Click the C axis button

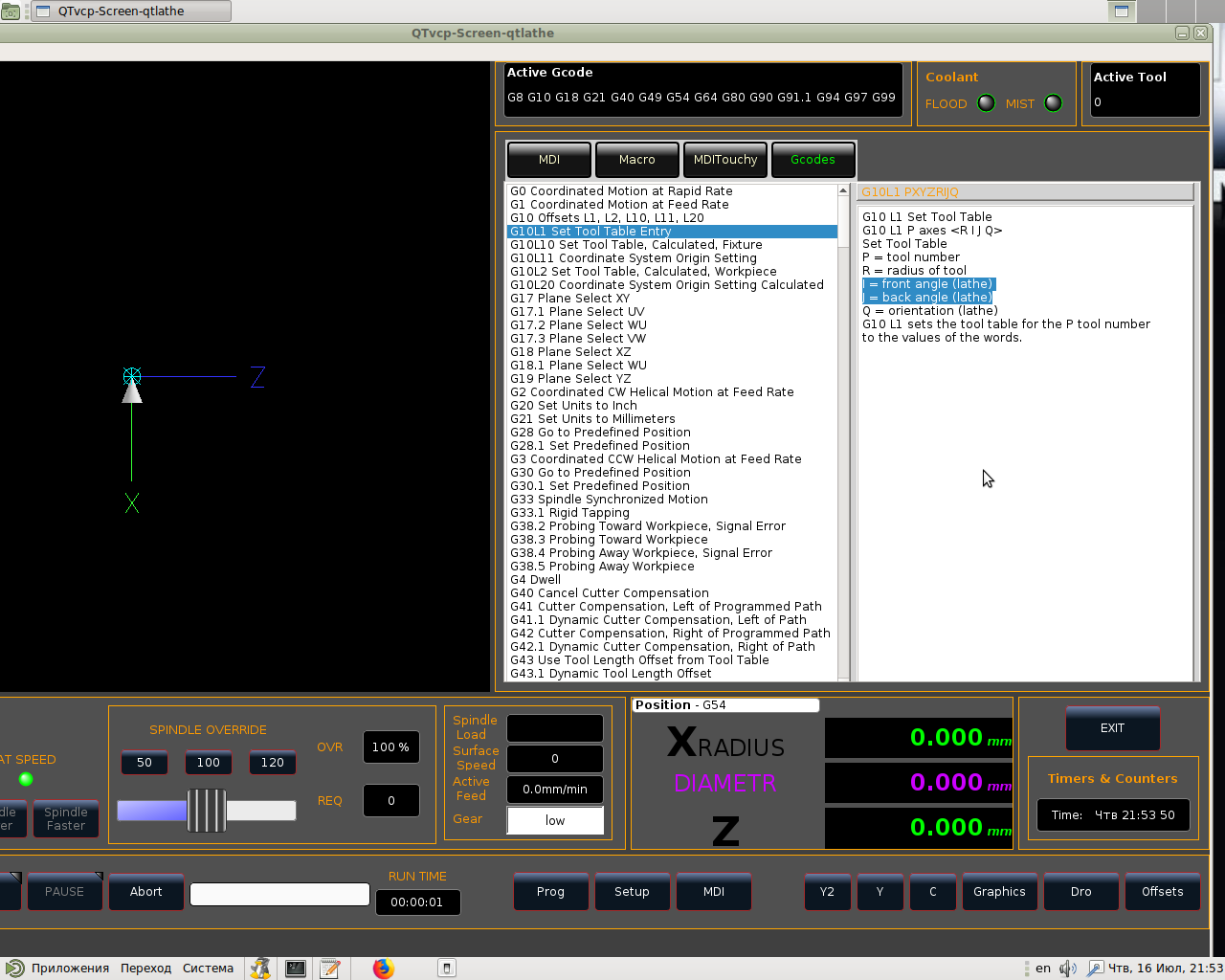point(933,892)
